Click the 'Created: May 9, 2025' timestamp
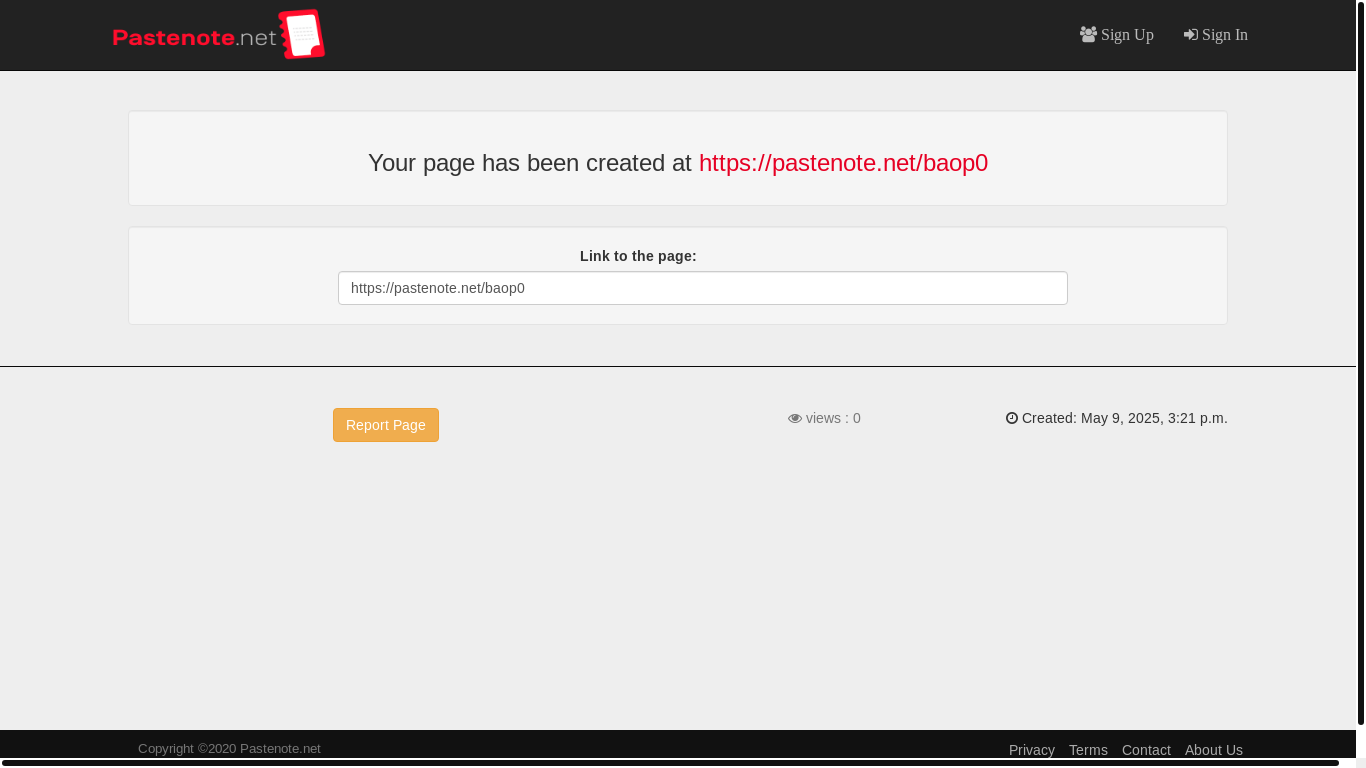 coord(1125,418)
